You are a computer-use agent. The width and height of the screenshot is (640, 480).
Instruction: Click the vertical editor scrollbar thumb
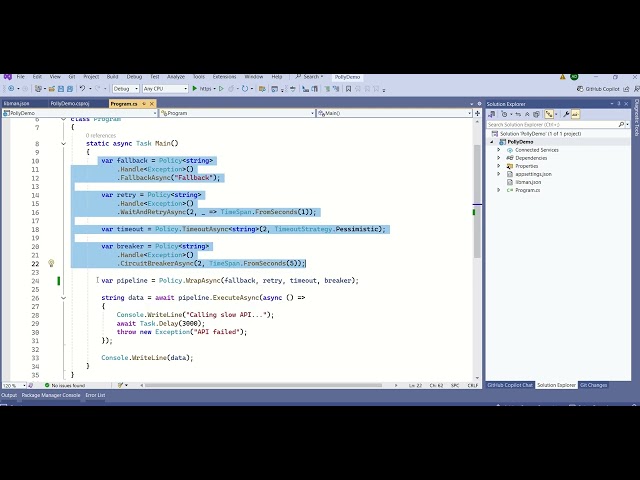(x=477, y=201)
